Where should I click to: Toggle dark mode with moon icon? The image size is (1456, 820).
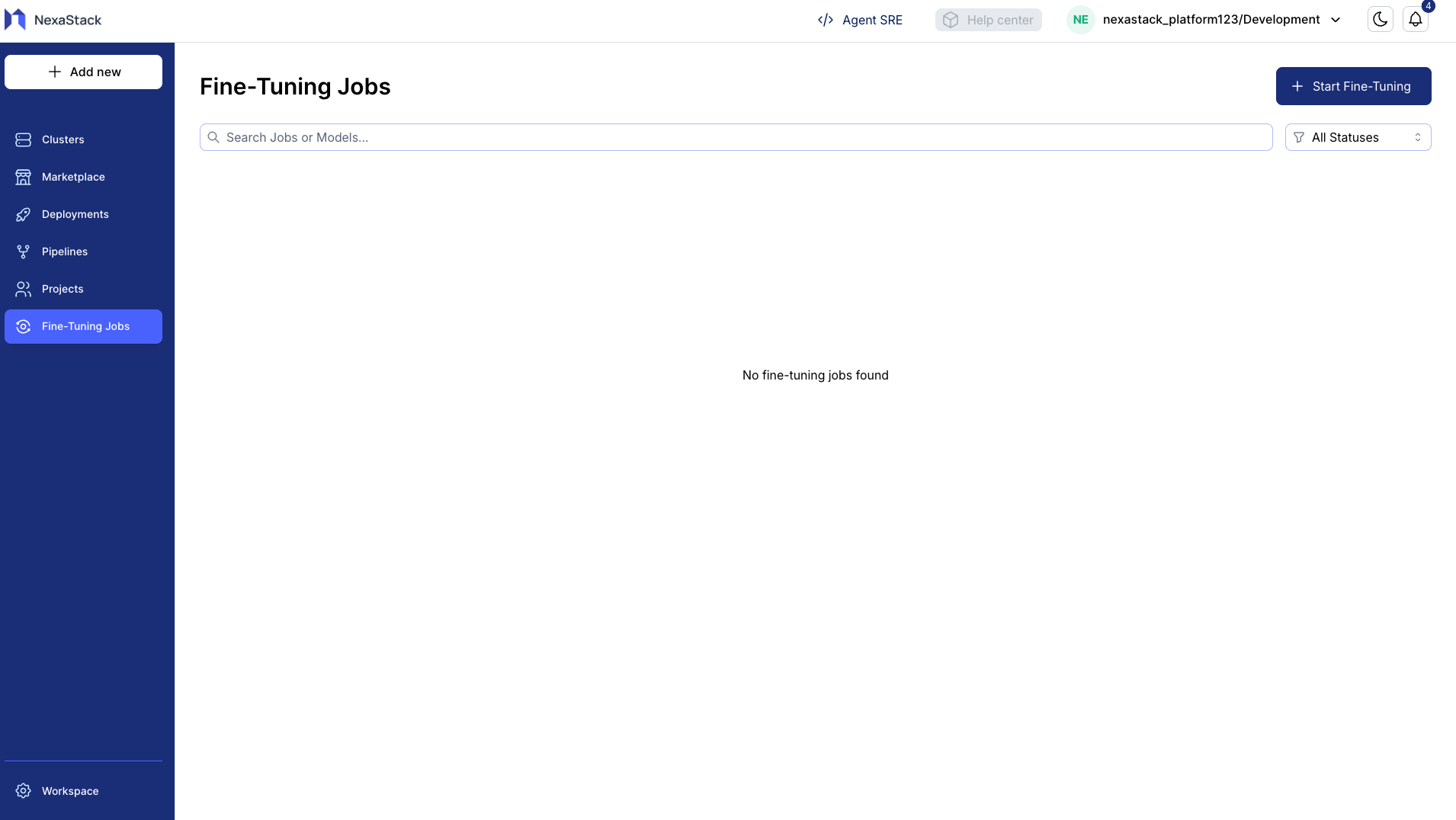(1380, 20)
